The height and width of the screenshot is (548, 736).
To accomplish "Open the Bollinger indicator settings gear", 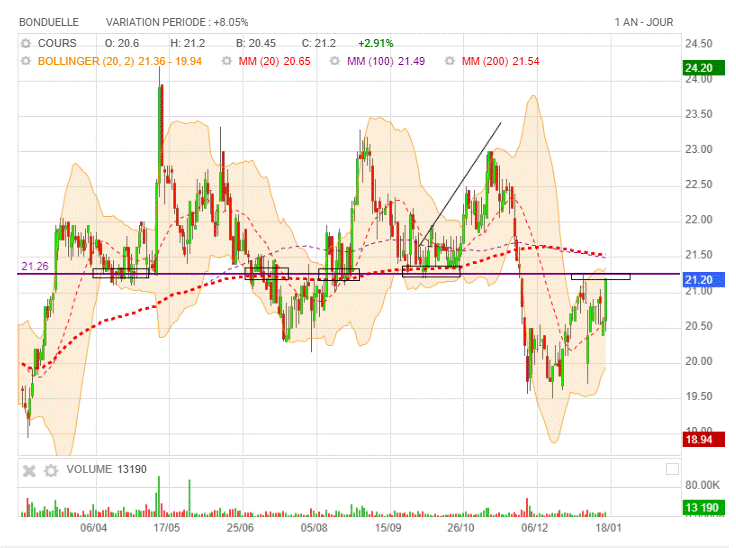I will tap(26, 61).
